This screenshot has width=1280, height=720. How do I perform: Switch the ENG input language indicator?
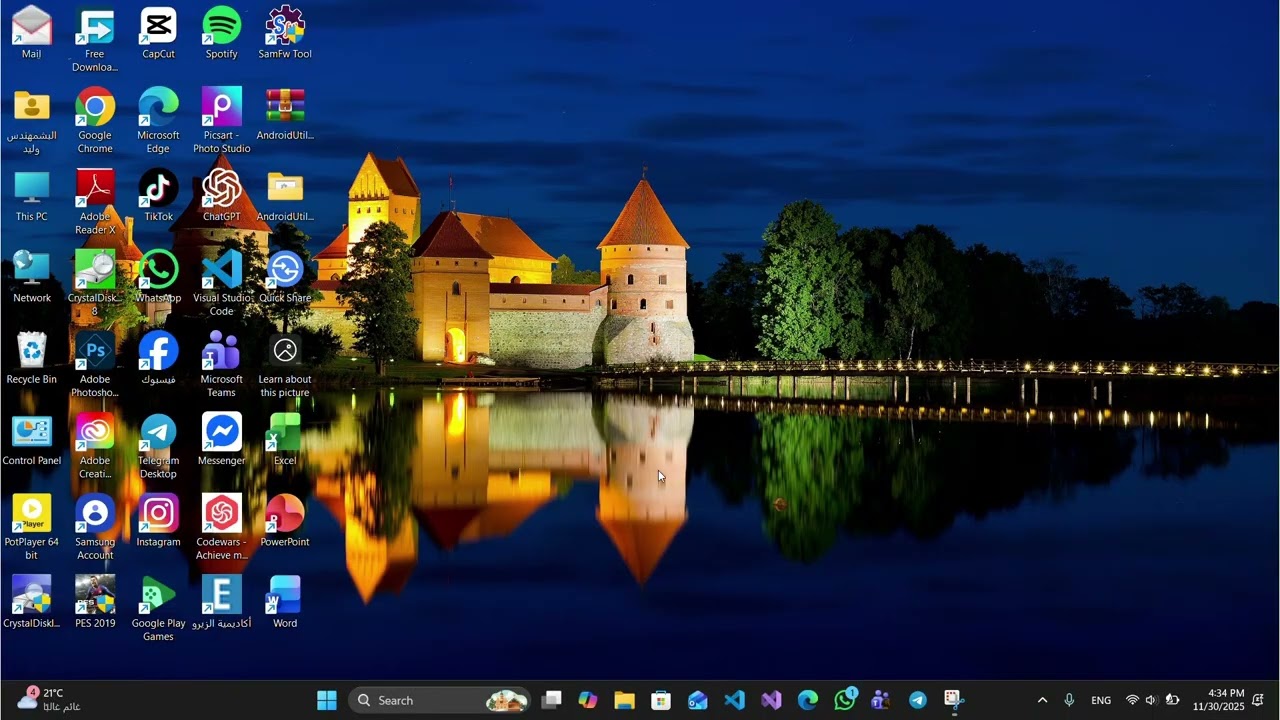[1101, 700]
